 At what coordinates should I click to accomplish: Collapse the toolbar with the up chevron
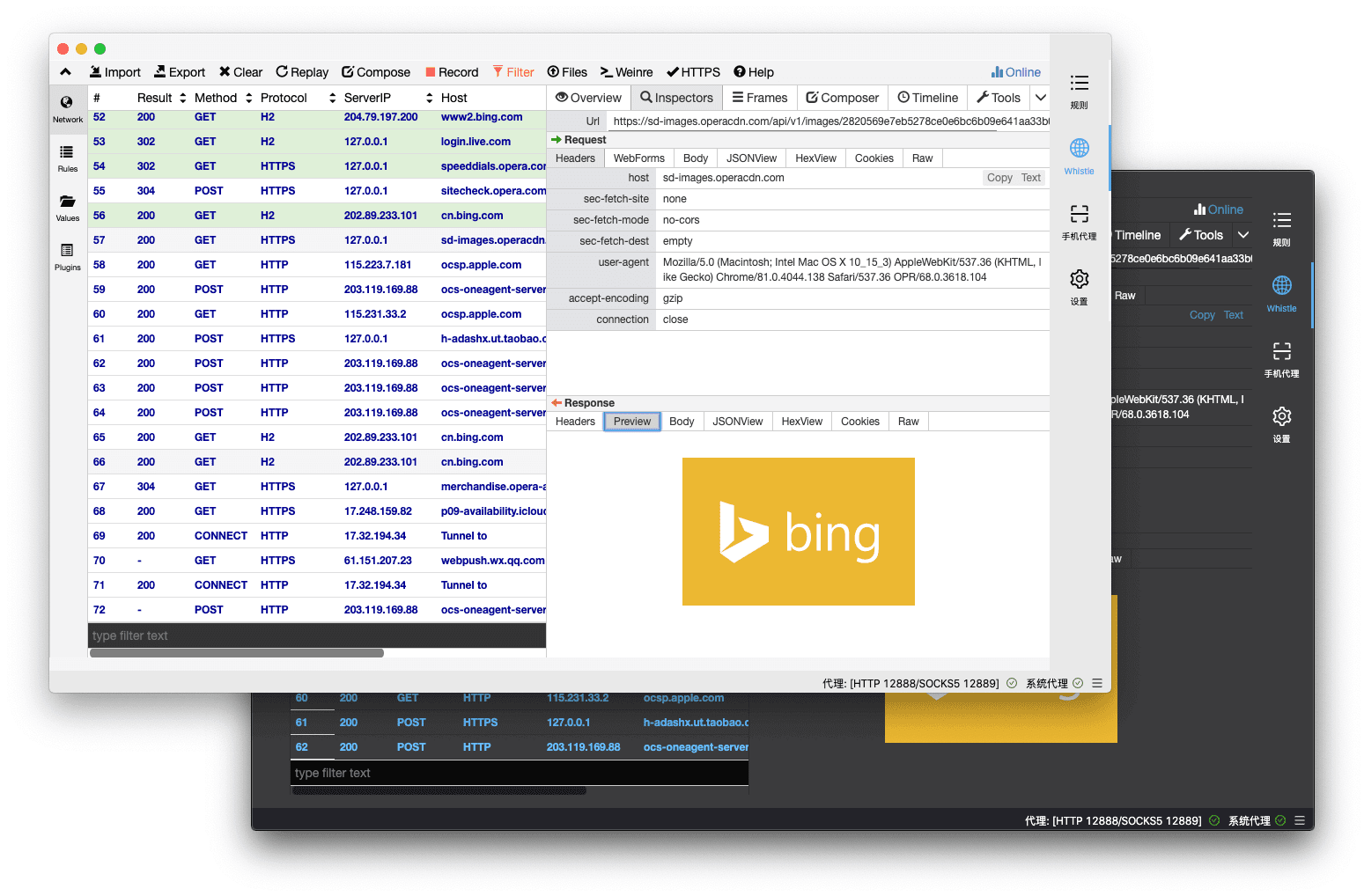tap(65, 72)
